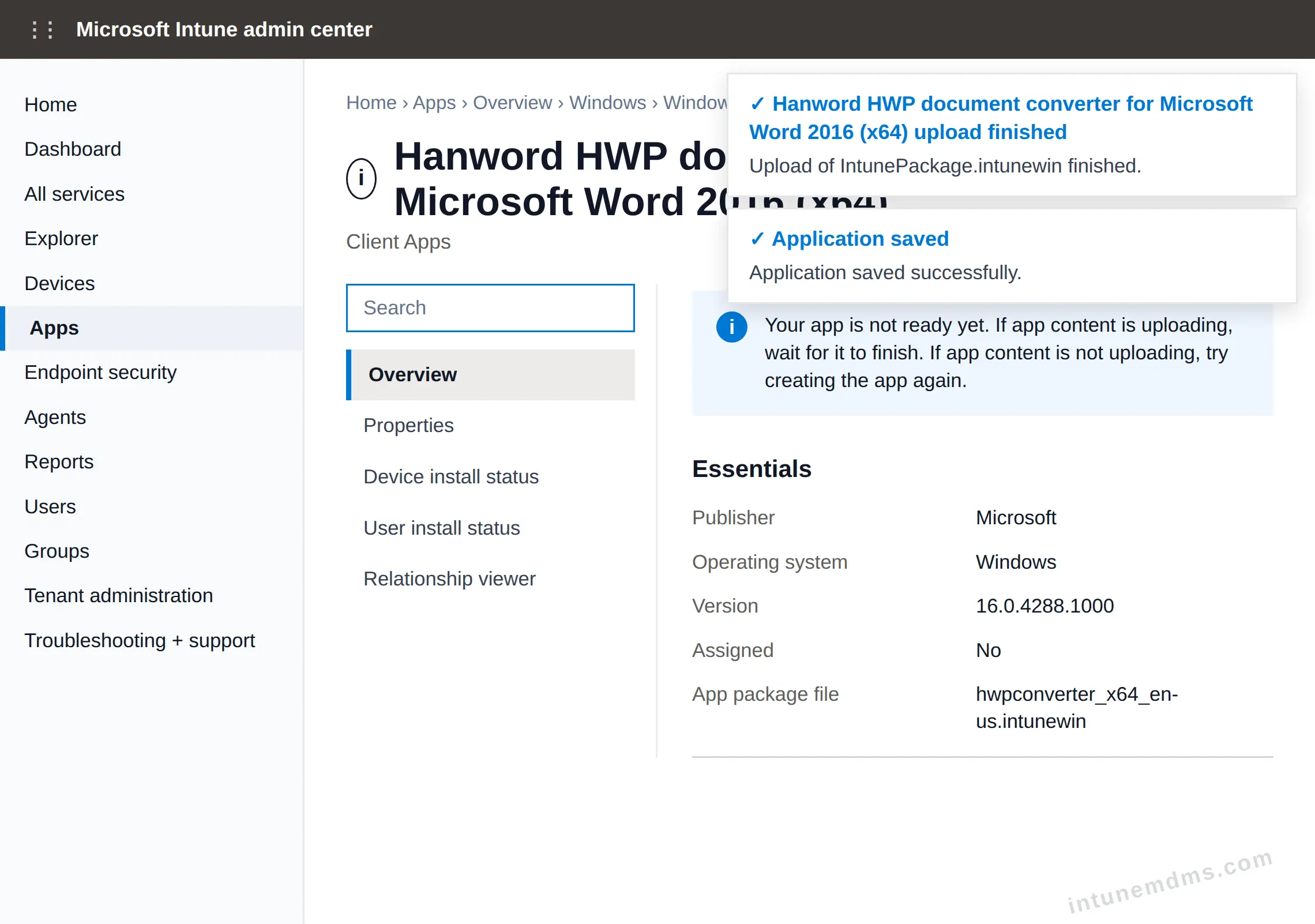Click the Apps breadcrumb link
This screenshot has height=924, width=1315.
coord(434,103)
